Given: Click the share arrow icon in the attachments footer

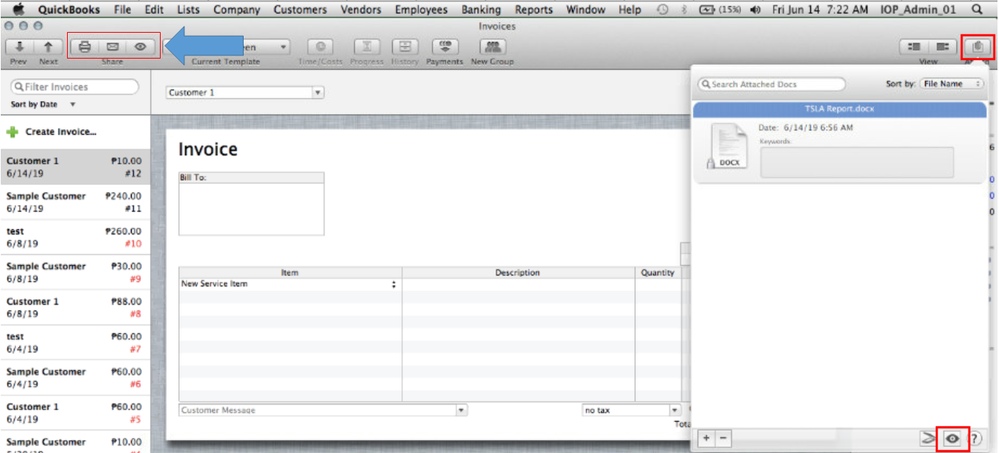Looking at the screenshot, I should (930, 438).
